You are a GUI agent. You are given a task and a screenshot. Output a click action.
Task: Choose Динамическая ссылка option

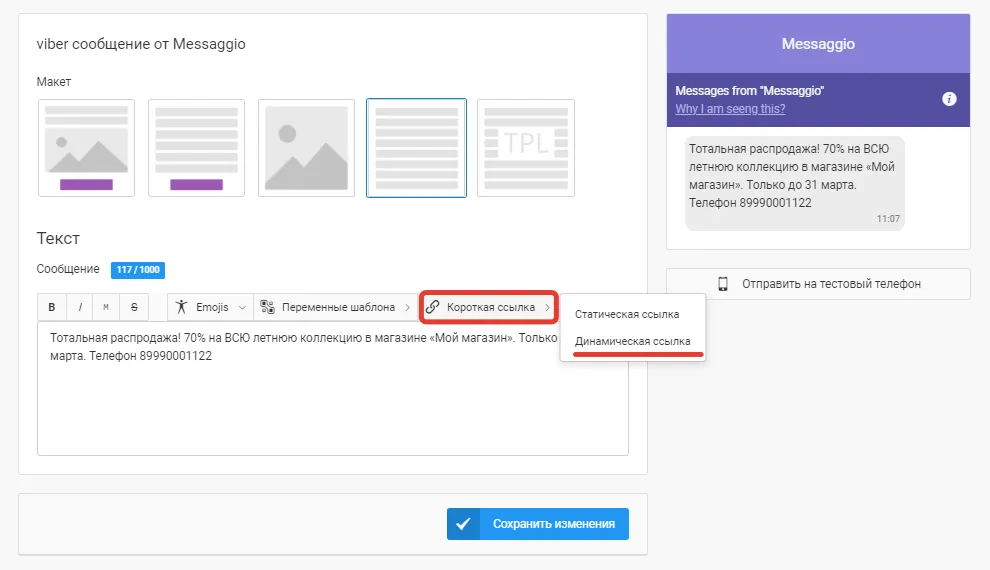[633, 341]
